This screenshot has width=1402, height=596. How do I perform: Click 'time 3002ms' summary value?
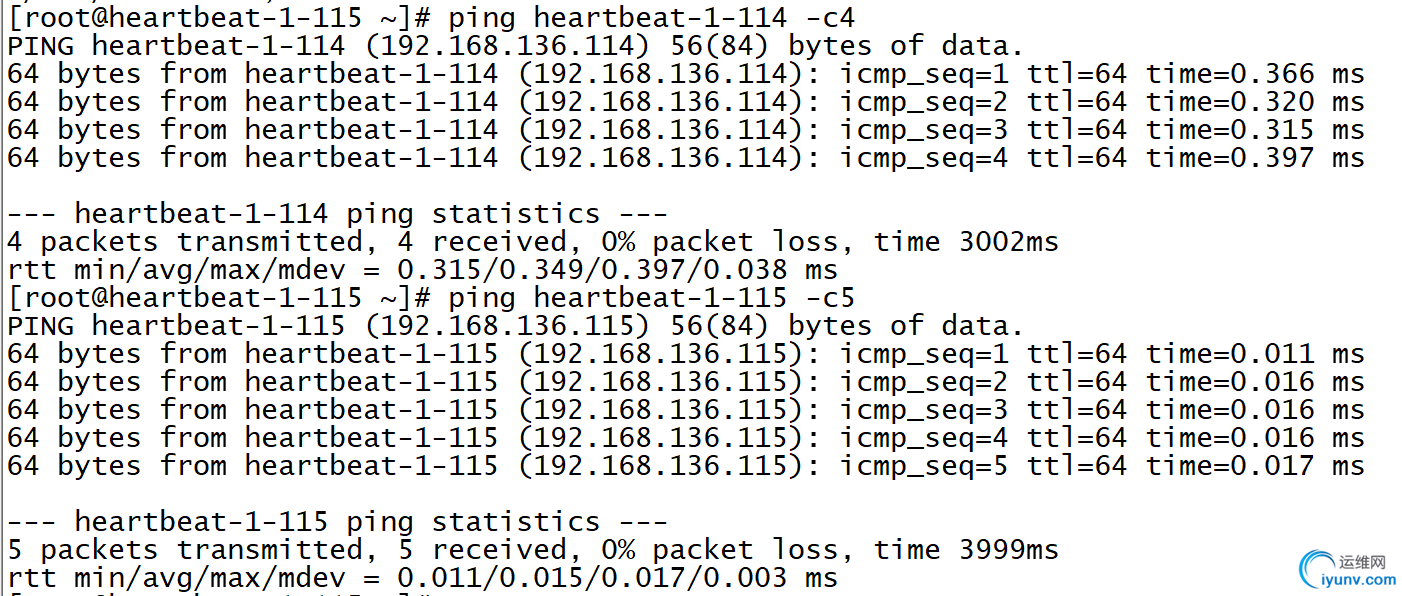966,241
